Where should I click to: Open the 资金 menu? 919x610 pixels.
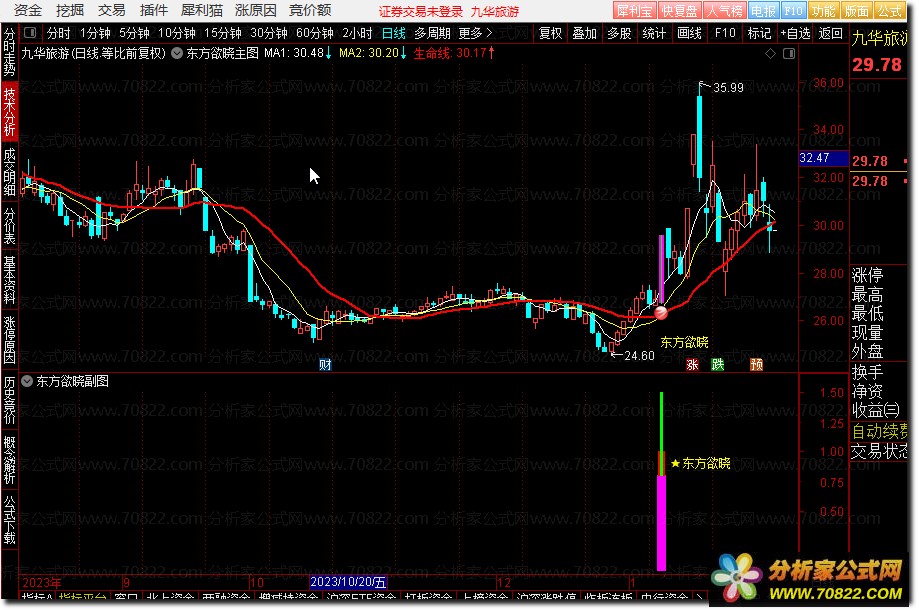click(27, 10)
